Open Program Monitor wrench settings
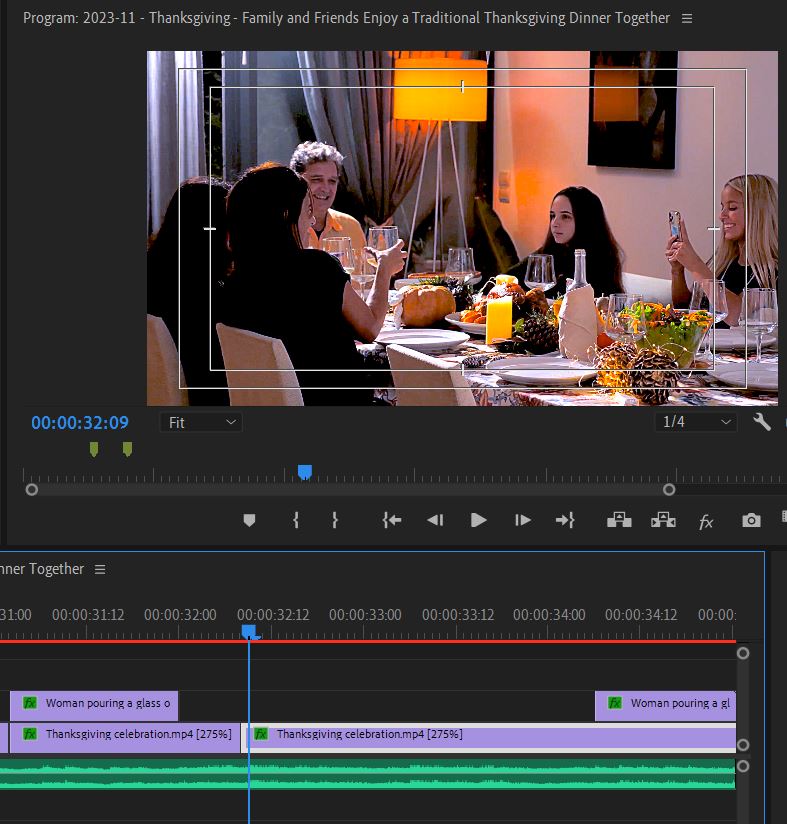Image resolution: width=787 pixels, height=824 pixels. click(761, 422)
